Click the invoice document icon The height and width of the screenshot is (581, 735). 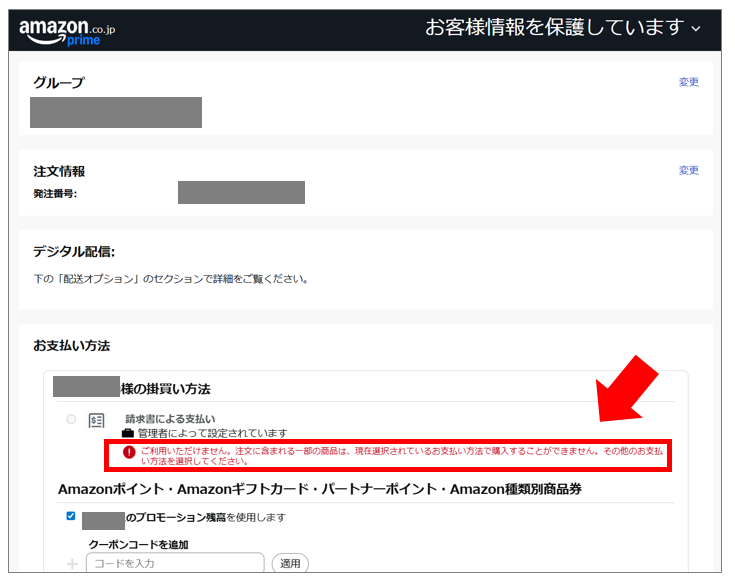coord(97,421)
